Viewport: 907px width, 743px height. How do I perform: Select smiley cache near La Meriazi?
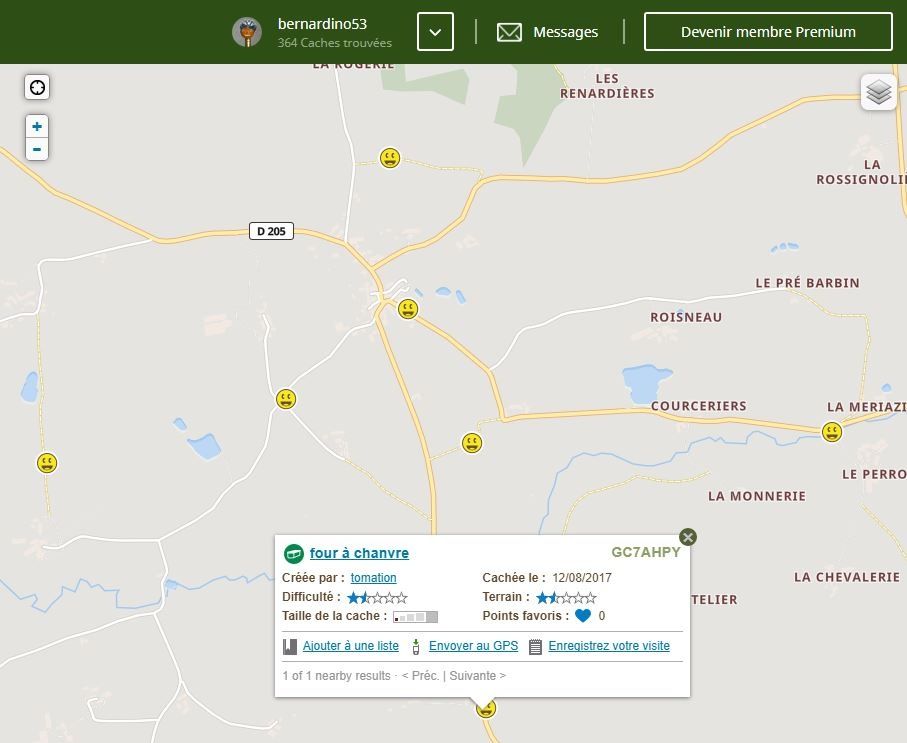(832, 432)
